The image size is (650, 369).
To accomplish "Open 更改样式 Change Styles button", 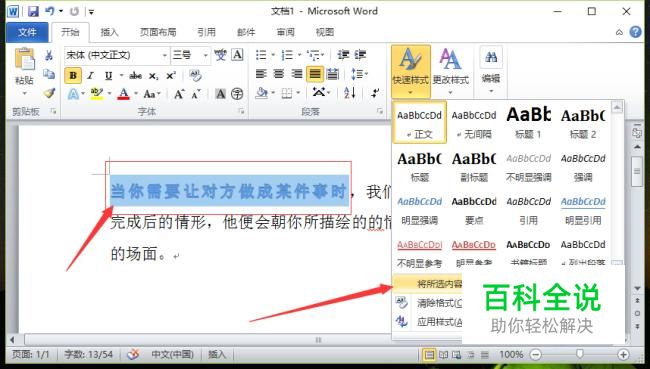I will click(451, 71).
